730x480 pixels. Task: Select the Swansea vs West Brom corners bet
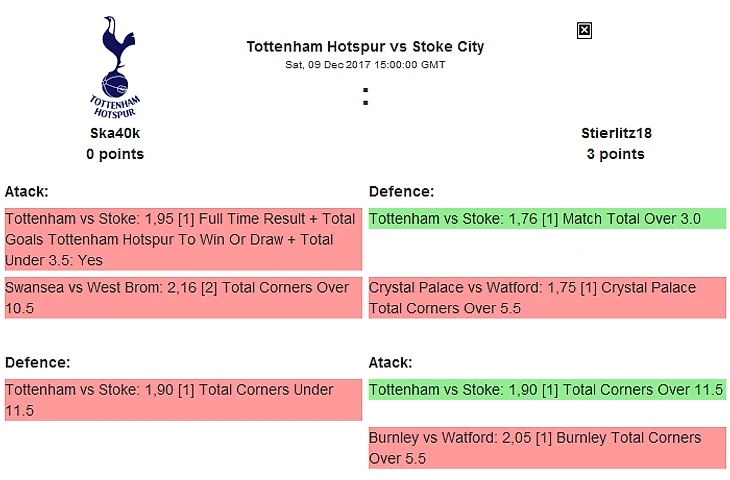coord(182,297)
